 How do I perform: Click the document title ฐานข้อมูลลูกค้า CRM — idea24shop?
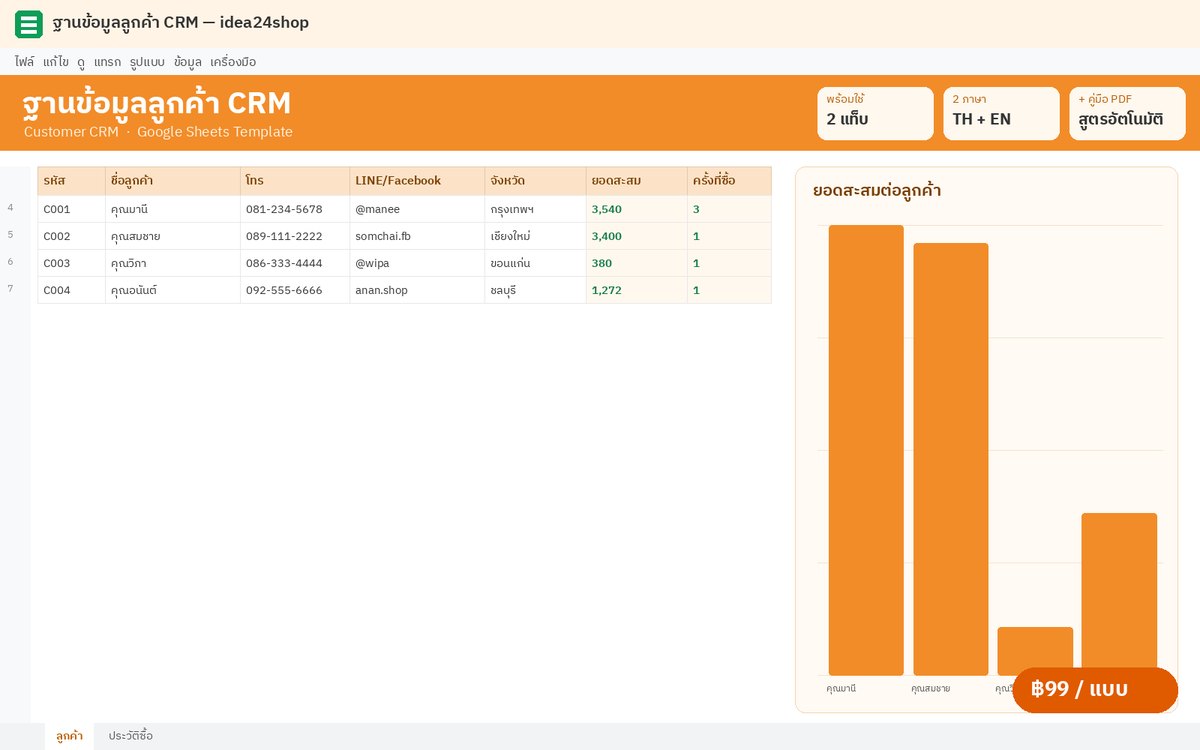click(181, 23)
